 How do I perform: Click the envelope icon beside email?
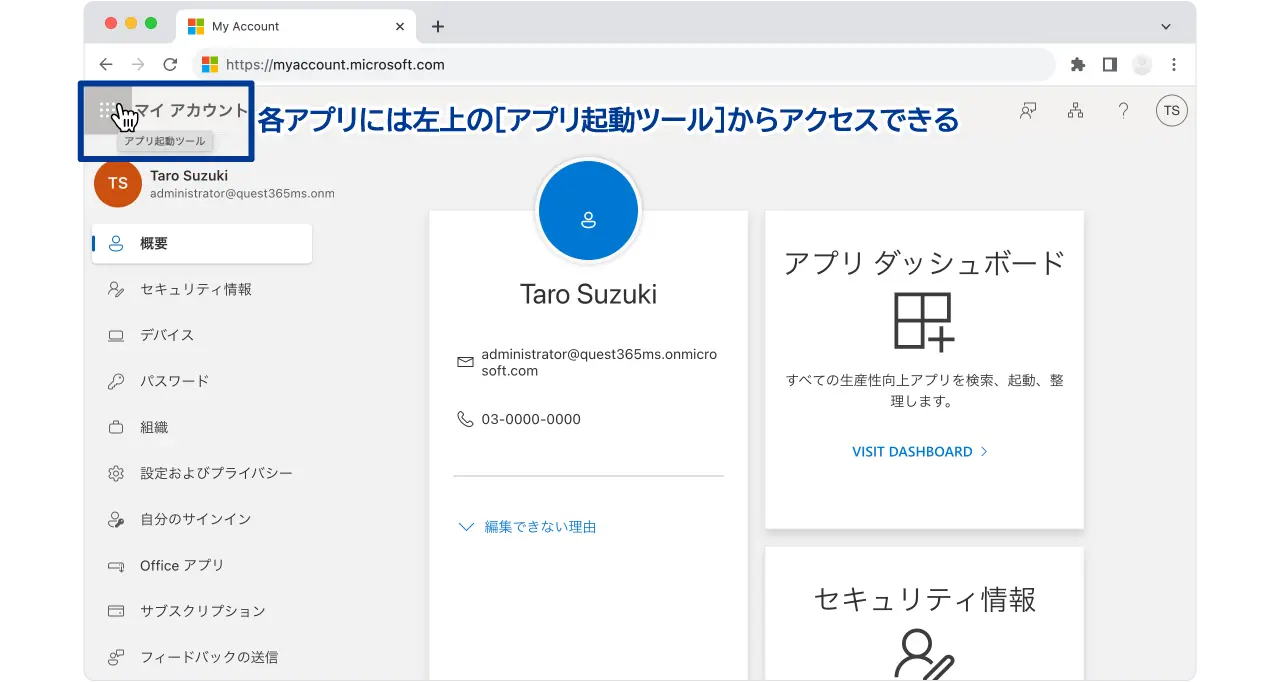tap(465, 362)
